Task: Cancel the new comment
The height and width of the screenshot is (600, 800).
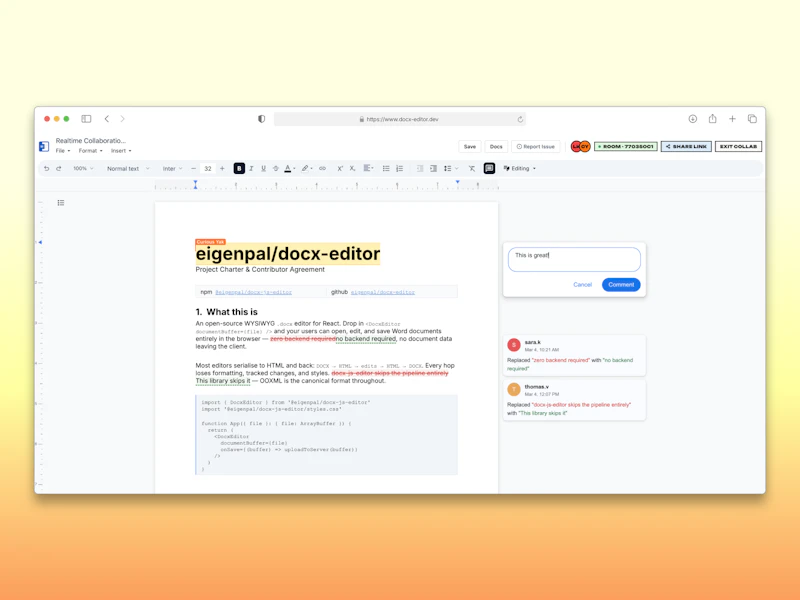Action: [x=582, y=285]
